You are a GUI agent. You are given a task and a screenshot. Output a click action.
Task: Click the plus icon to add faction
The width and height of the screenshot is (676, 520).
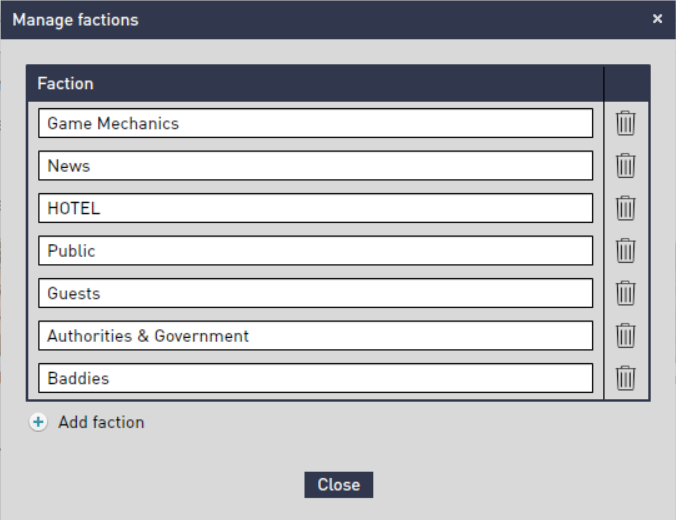pos(38,422)
